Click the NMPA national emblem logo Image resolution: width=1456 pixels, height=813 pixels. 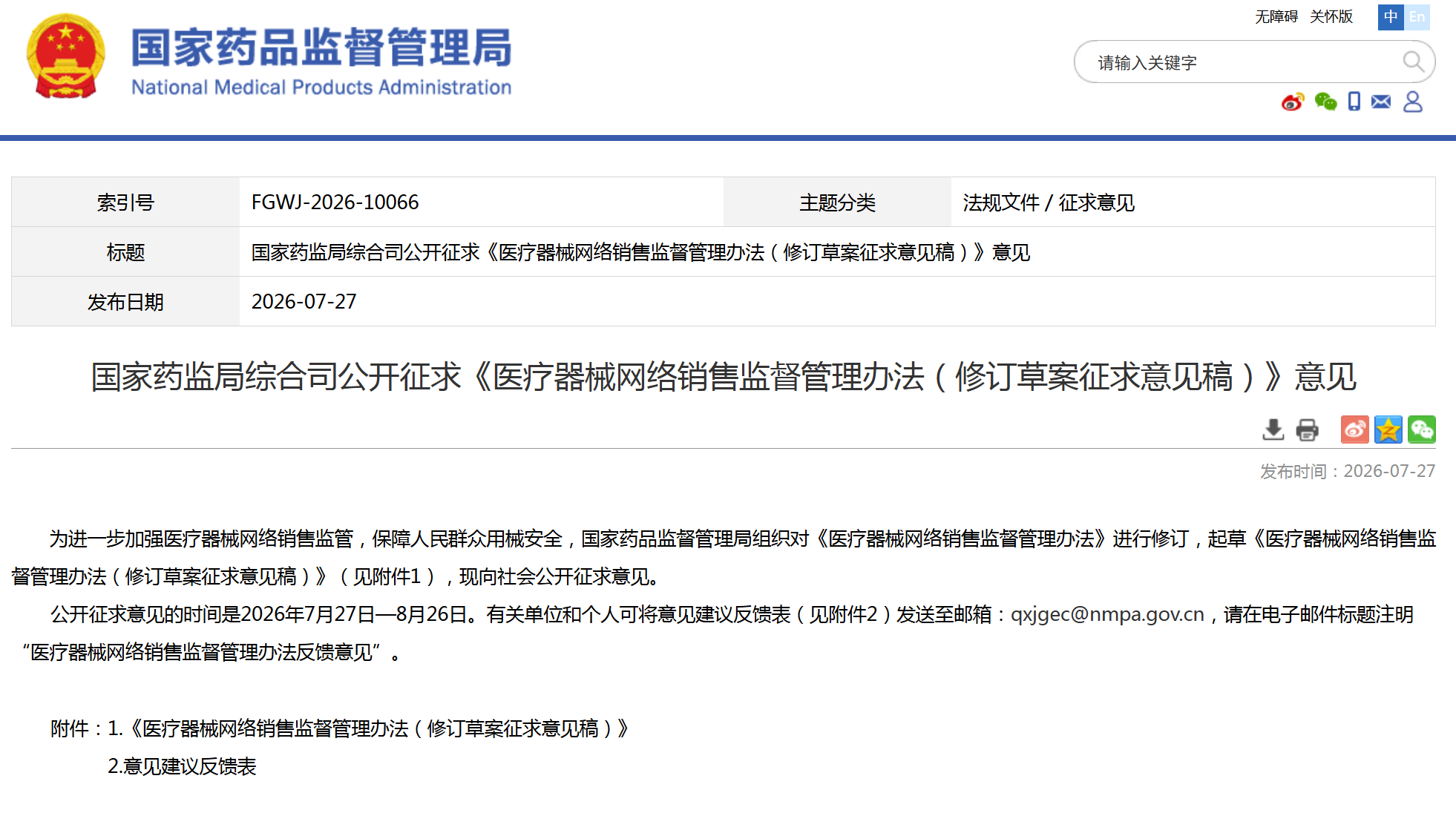(x=65, y=57)
